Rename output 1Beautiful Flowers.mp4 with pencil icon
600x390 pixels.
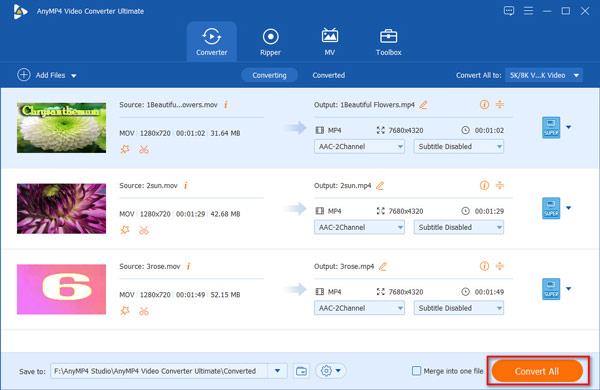[x=423, y=104]
